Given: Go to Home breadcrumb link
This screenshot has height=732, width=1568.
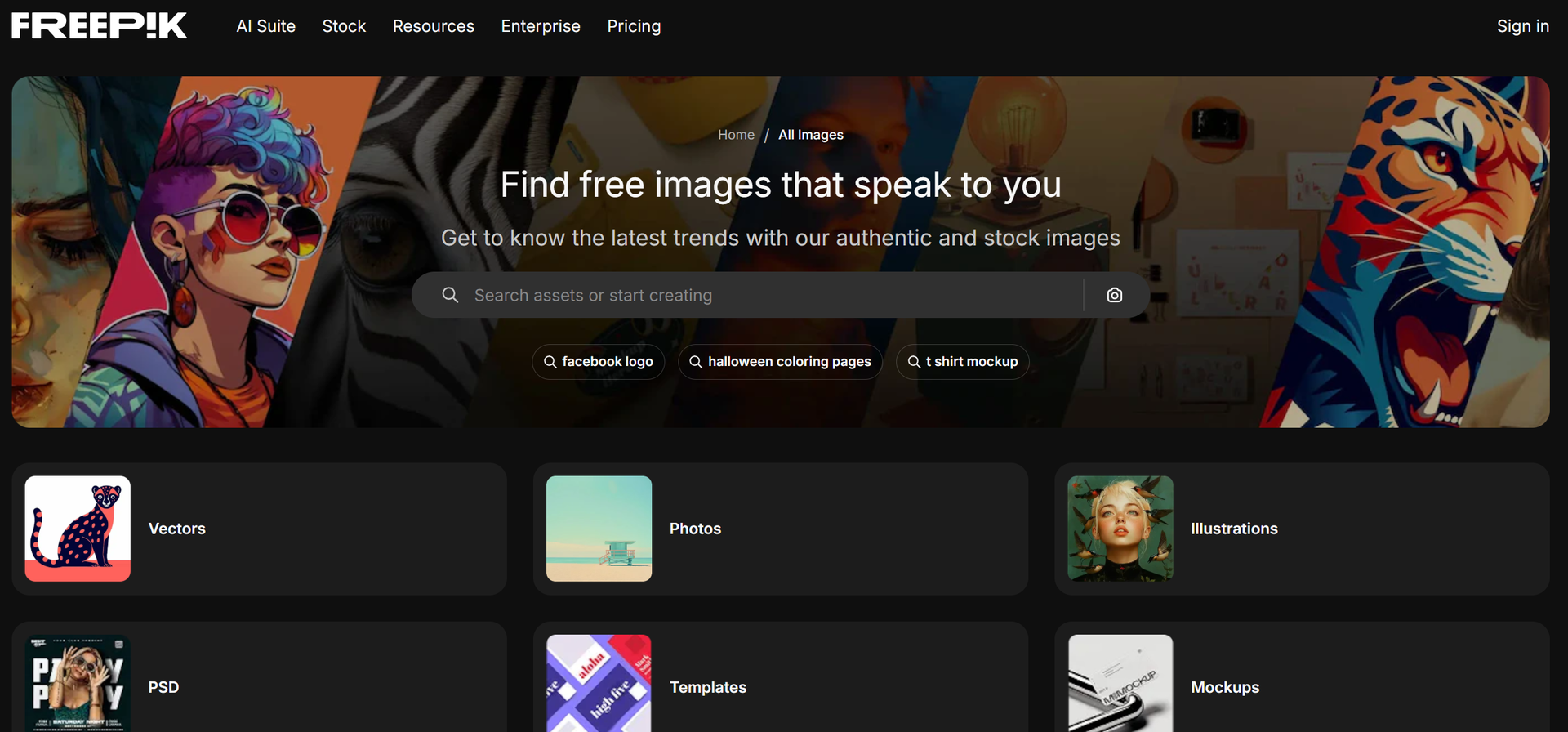Looking at the screenshot, I should pos(736,135).
